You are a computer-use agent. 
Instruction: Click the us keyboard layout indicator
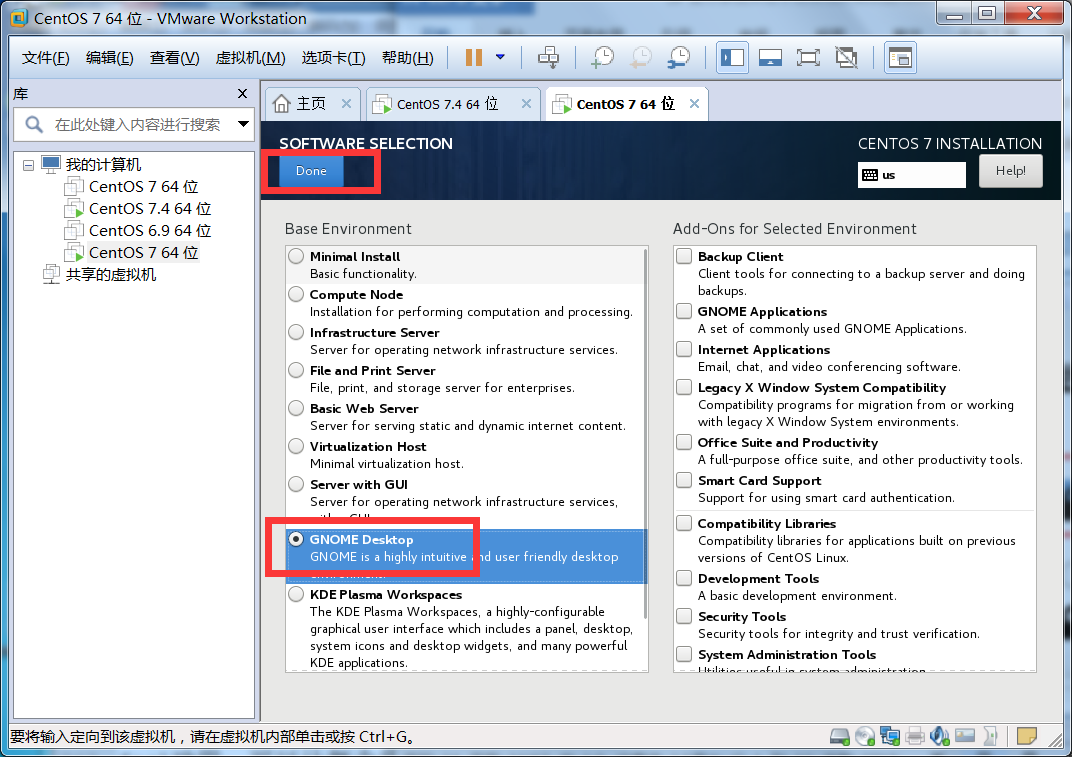point(911,174)
